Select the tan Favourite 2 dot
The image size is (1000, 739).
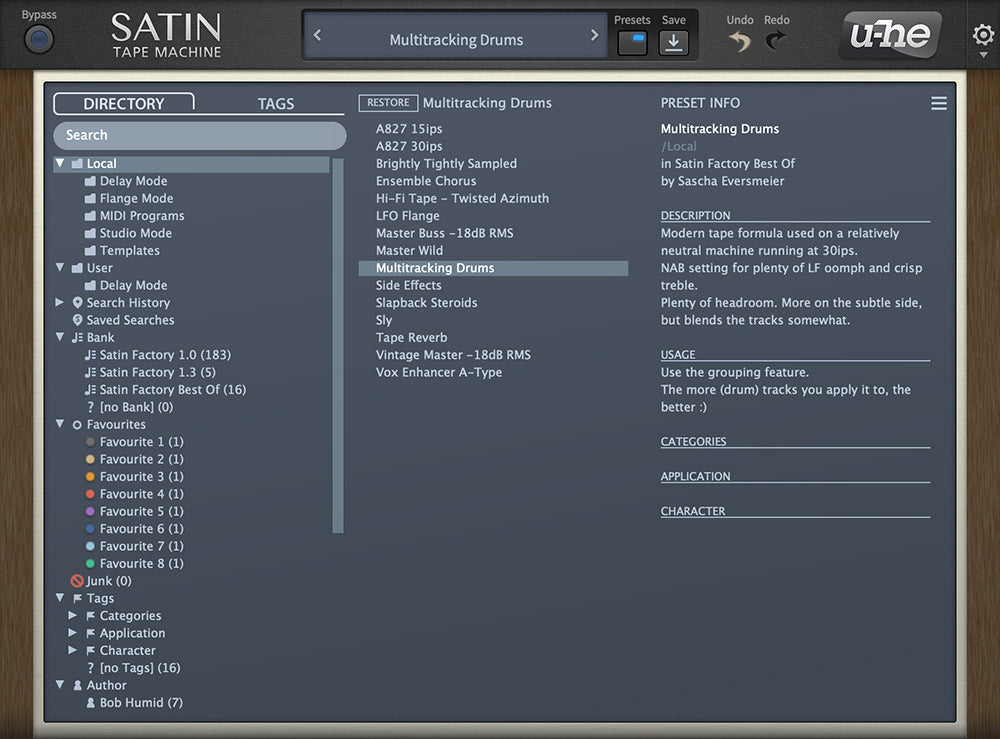point(90,459)
